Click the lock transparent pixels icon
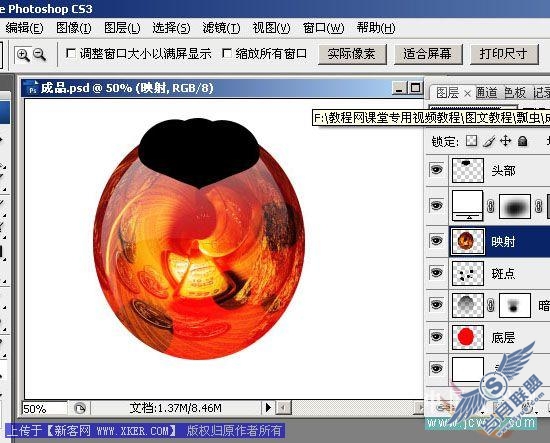The width and height of the screenshot is (550, 443). click(x=471, y=141)
